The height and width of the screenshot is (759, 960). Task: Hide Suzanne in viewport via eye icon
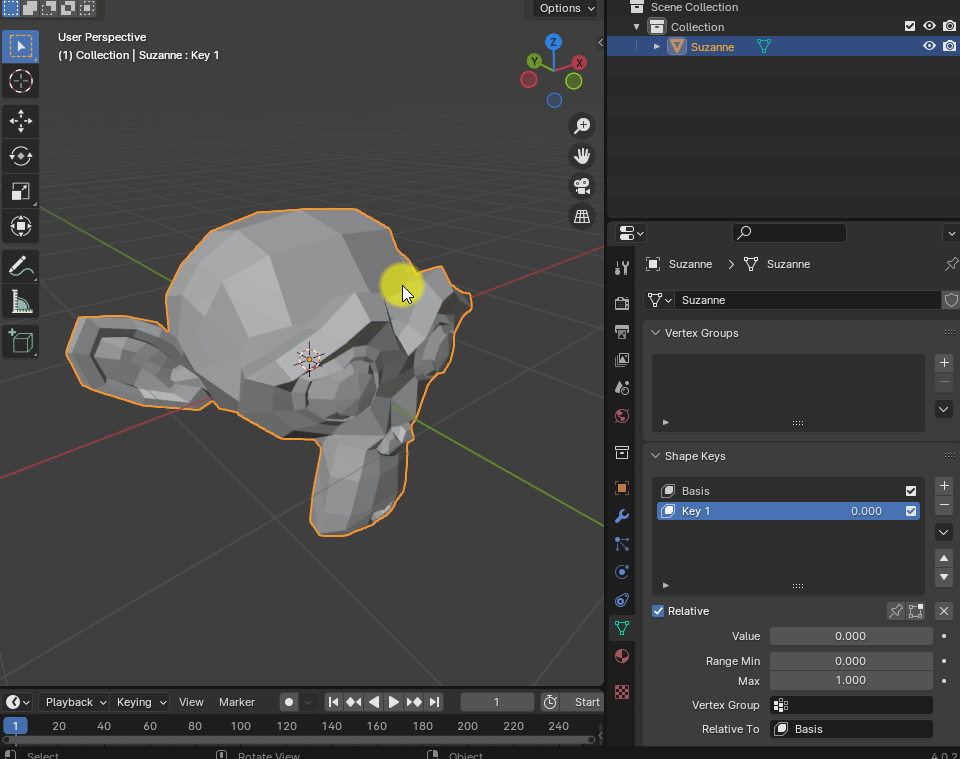click(x=929, y=46)
